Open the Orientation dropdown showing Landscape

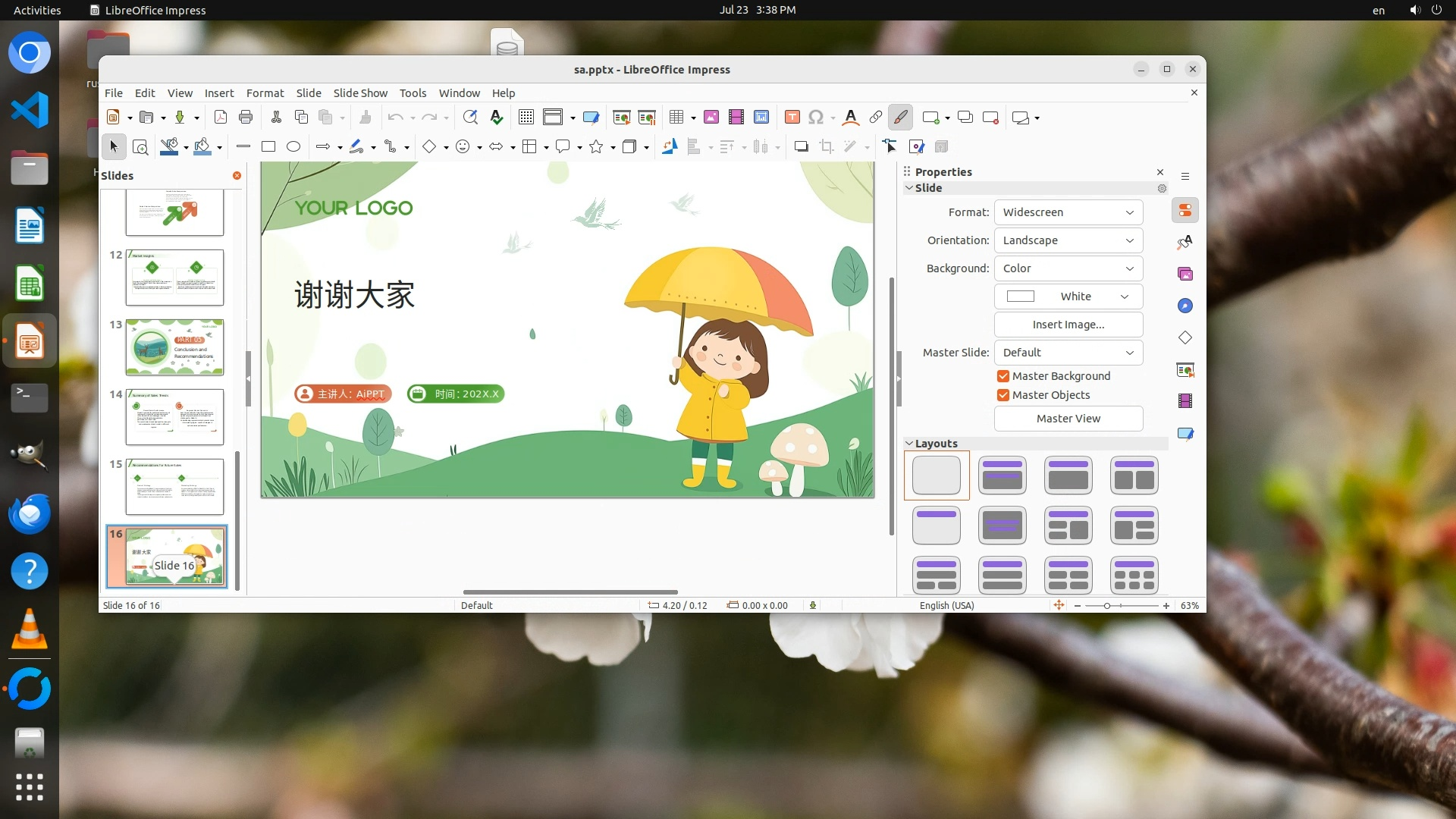(1068, 240)
